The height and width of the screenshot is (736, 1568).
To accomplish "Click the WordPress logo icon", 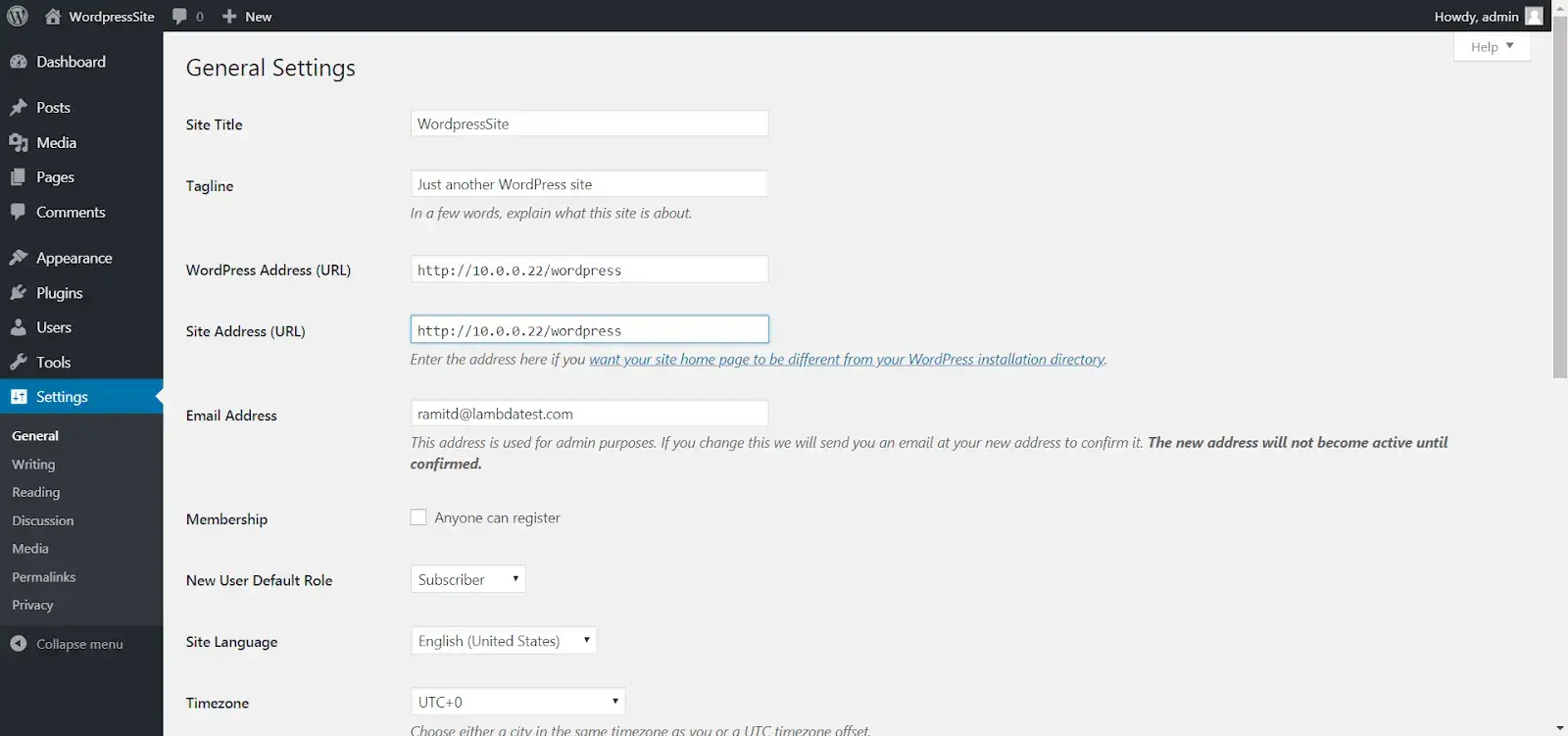I will 18,16.
